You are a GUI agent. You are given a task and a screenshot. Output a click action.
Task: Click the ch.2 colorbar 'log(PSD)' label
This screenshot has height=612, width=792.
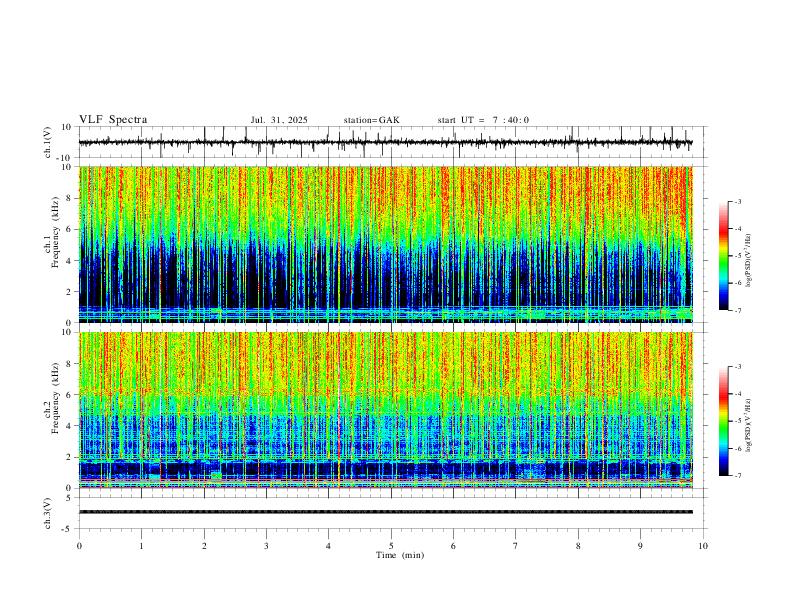coord(748,426)
